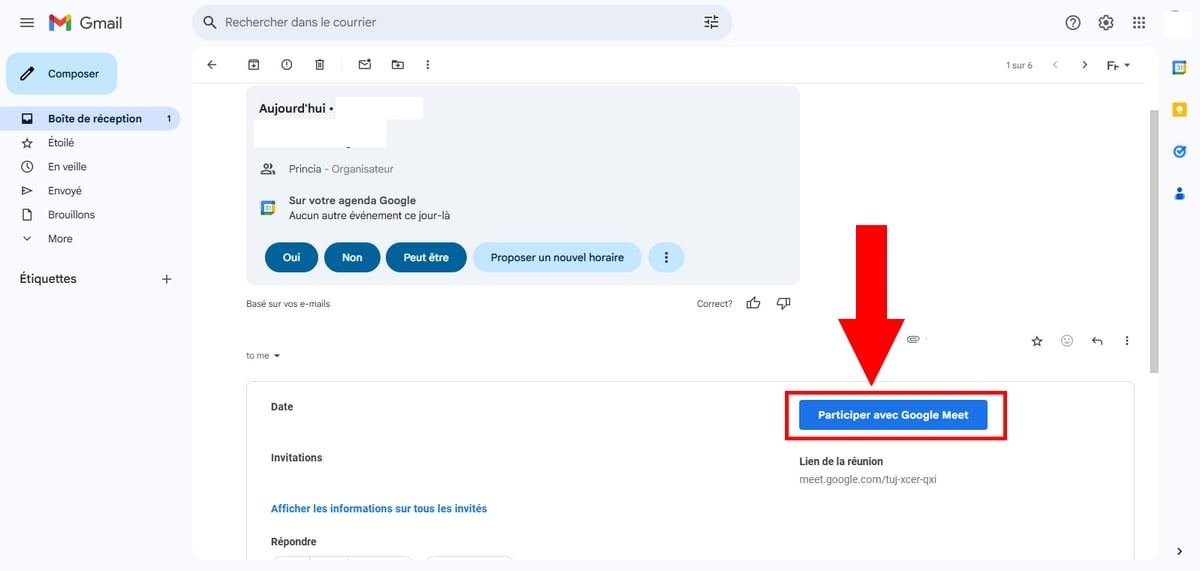Click 'Sur votre agenda Google' text
Screen dimensions: 1200x571
[352, 200]
